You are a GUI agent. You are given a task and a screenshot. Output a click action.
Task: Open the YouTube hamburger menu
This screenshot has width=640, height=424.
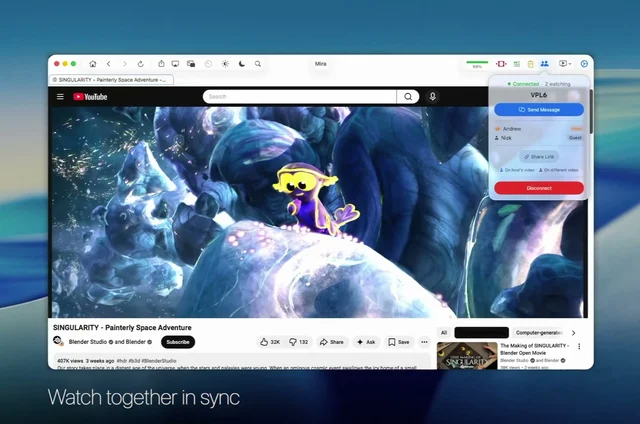click(x=60, y=97)
